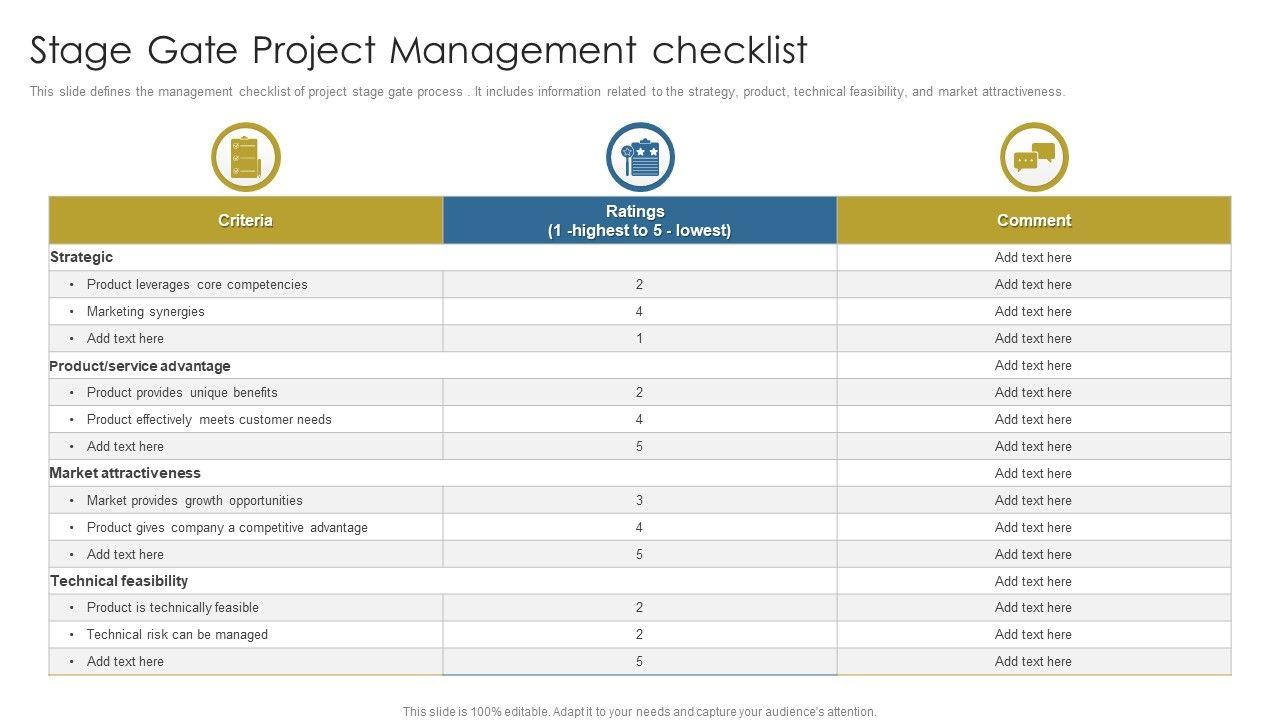Select 'Product provides unique benefits' text

[182, 393]
